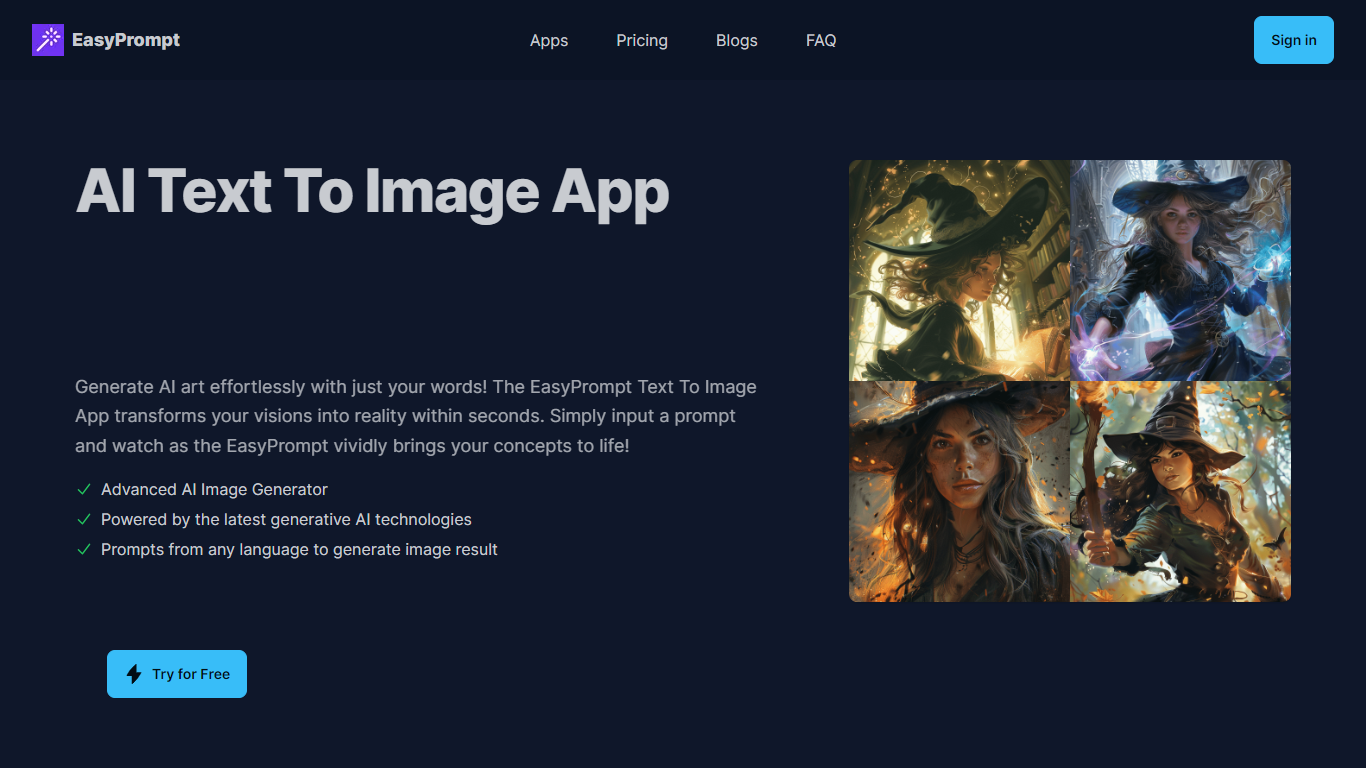
Task: Click the Try for Free button
Action: click(x=177, y=674)
